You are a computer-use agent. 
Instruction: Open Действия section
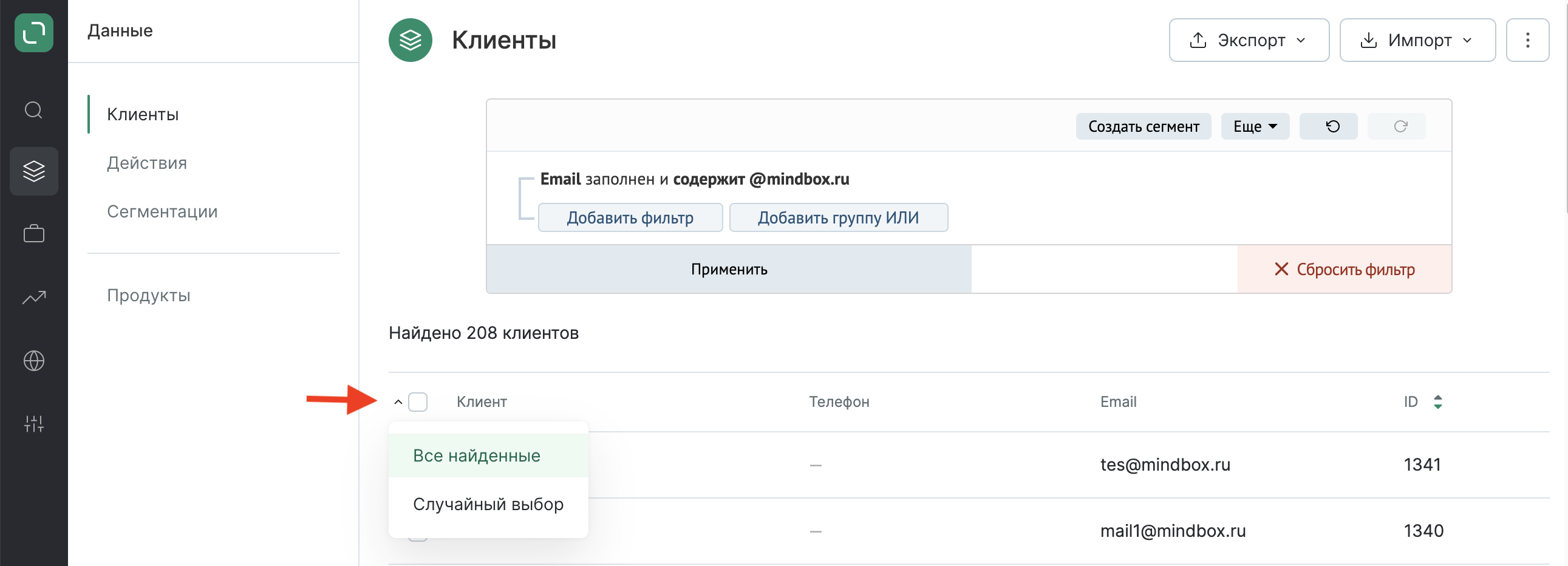click(x=147, y=163)
